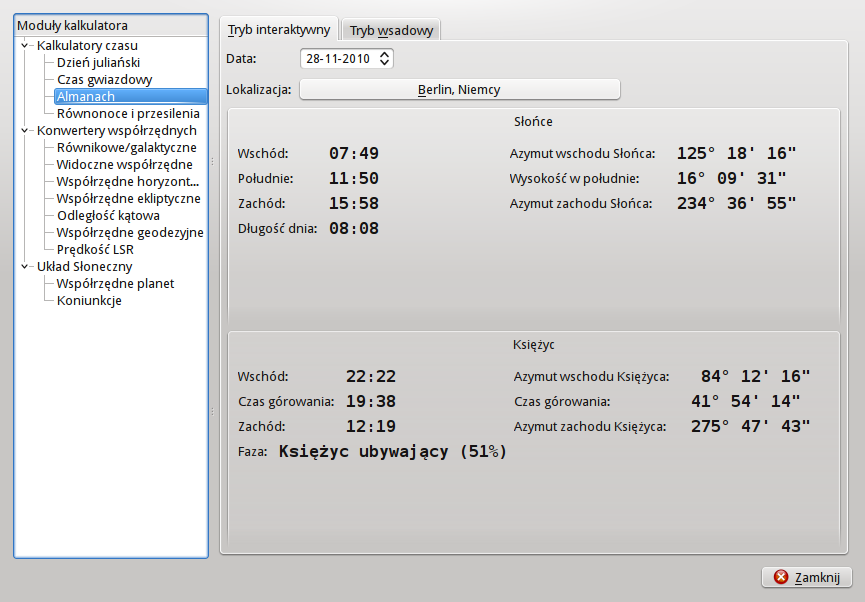Select Prędkość LSR module

pos(95,249)
